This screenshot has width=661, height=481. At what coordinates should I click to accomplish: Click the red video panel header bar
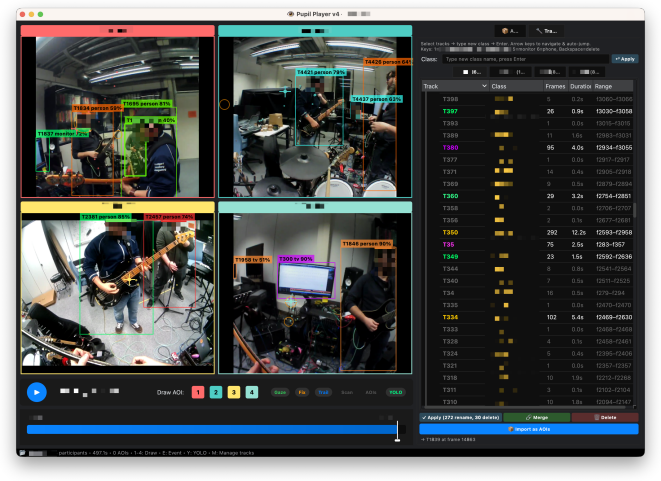[x=118, y=31]
